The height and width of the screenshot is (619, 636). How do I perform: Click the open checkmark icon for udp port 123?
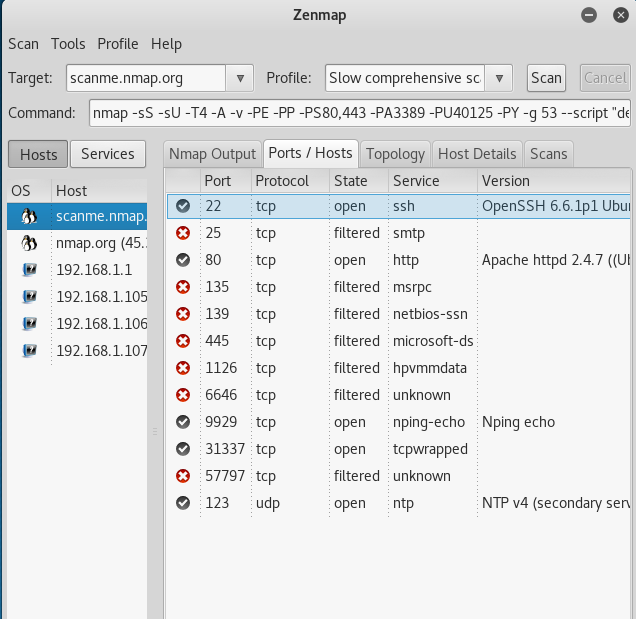[183, 503]
